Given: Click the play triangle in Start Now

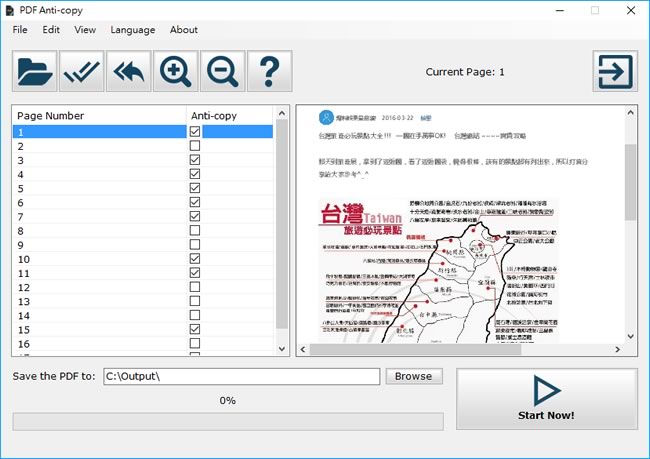Looking at the screenshot, I should pos(547,390).
